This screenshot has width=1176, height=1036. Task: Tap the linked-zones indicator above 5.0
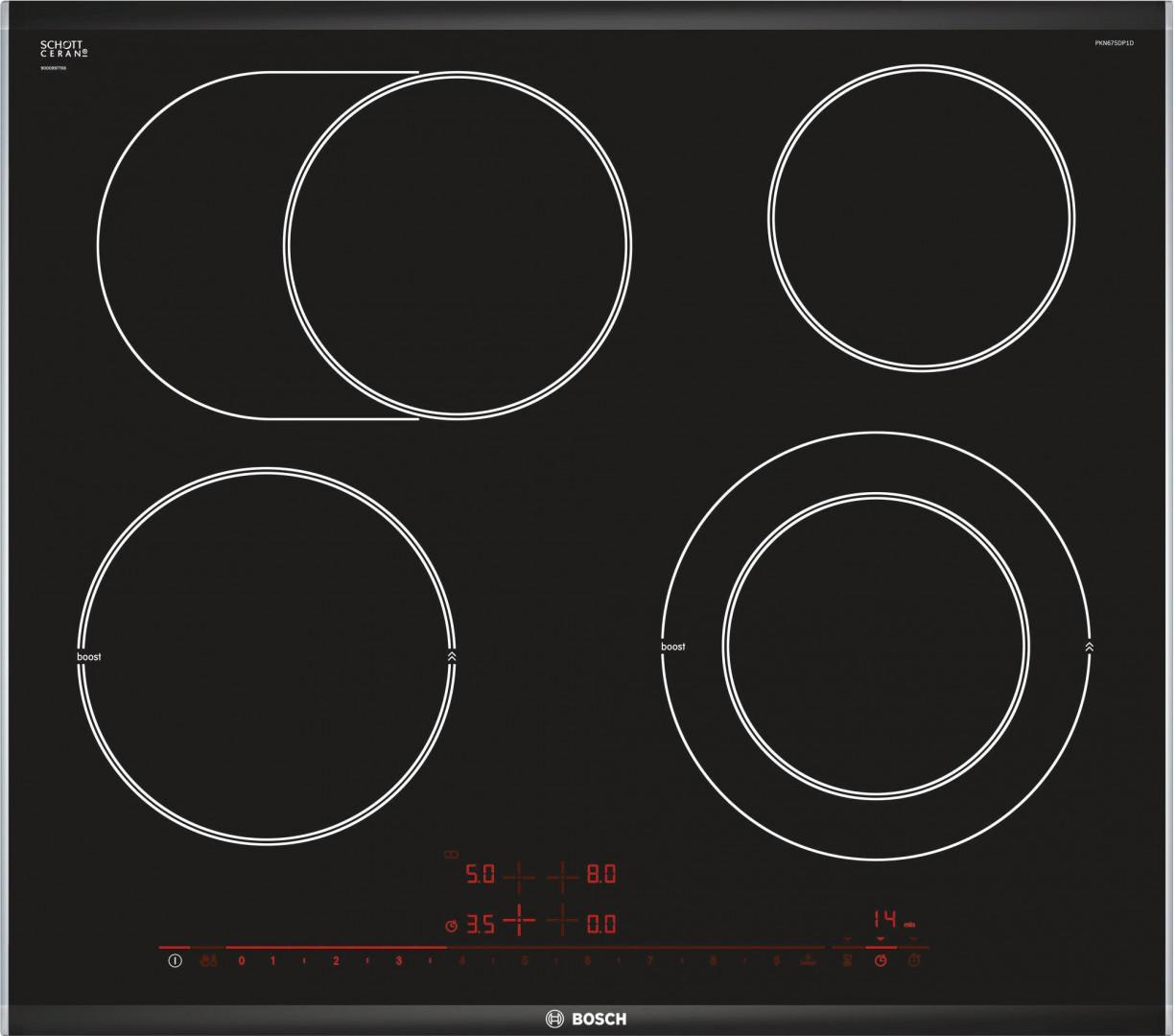pos(451,854)
